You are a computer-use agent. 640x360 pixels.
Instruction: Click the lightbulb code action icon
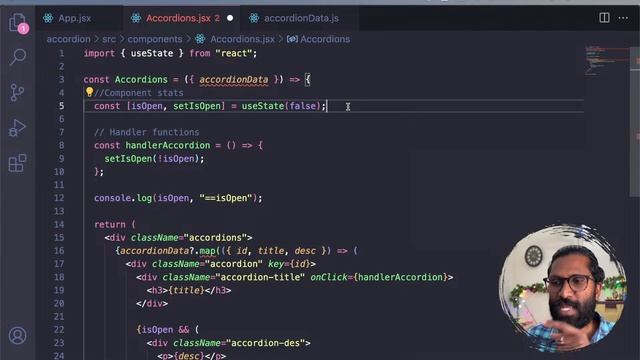click(x=89, y=92)
